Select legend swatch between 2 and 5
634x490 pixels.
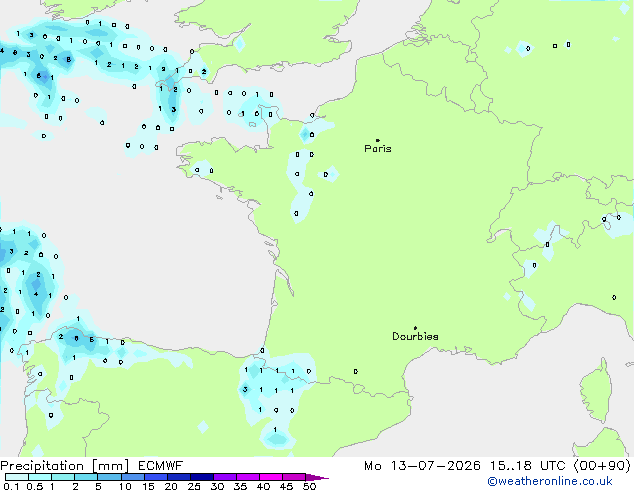(x=86, y=477)
